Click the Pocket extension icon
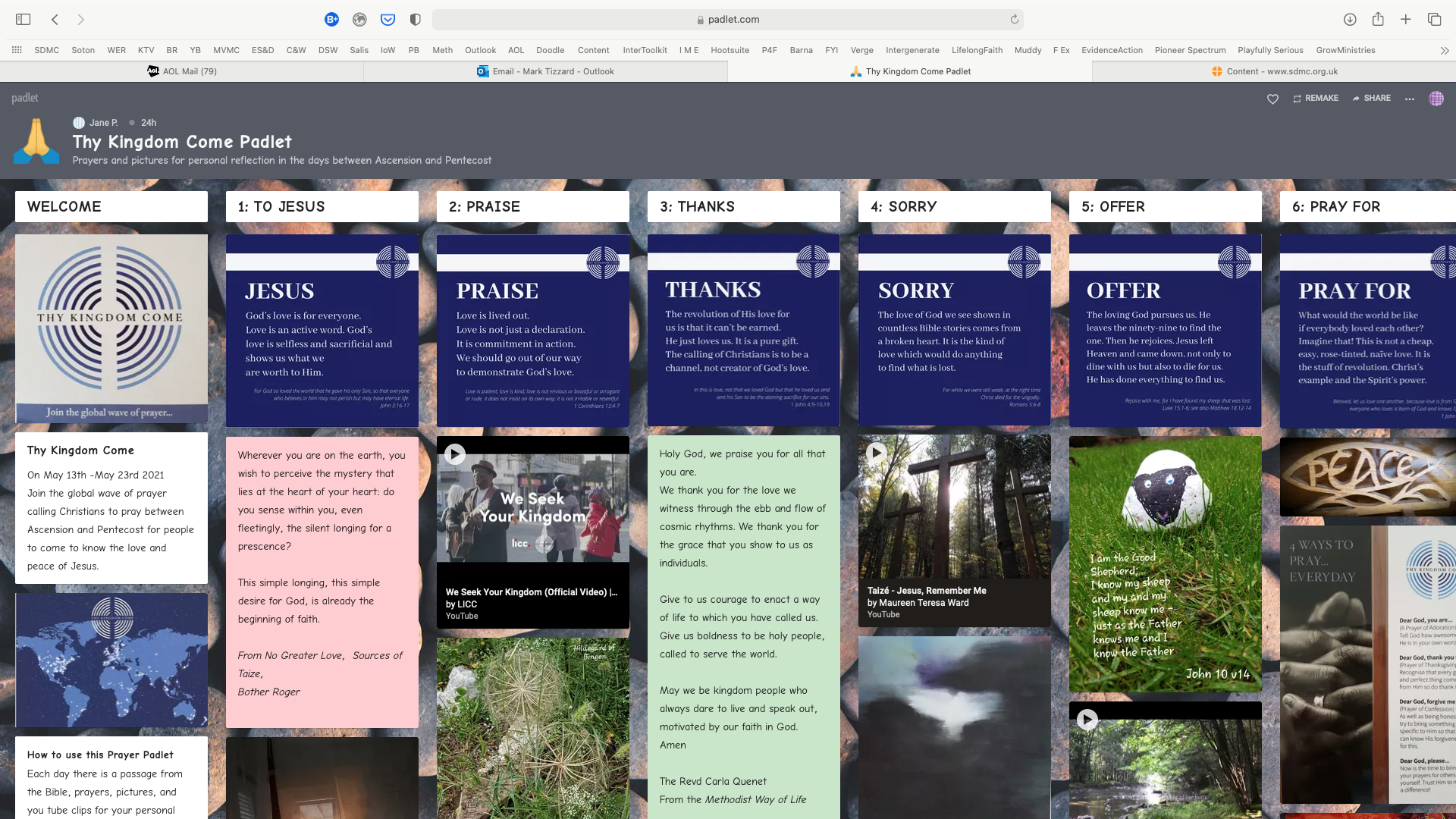1456x819 pixels. (x=388, y=20)
